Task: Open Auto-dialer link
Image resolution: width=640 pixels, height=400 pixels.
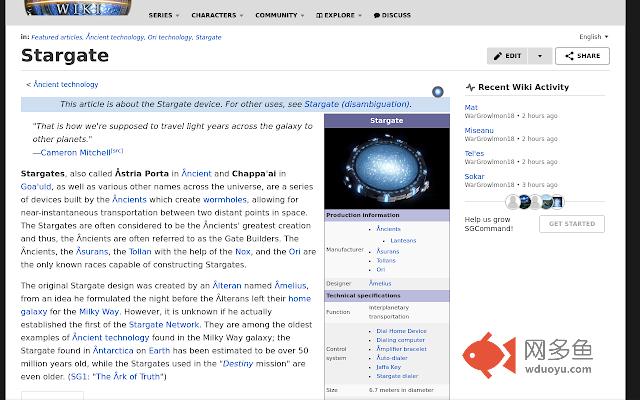Action: [392, 358]
